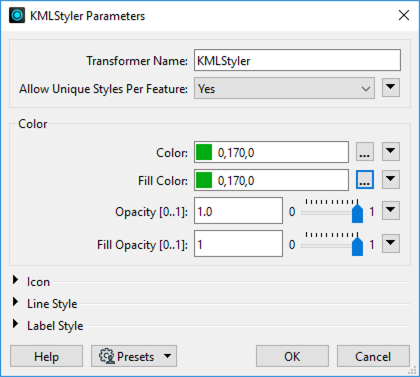
Task: Click the Cancel button
Action: tap(373, 356)
